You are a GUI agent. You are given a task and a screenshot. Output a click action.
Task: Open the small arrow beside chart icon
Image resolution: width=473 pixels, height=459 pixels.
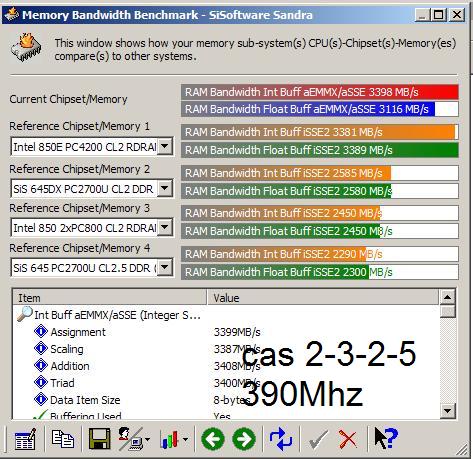tap(185, 440)
